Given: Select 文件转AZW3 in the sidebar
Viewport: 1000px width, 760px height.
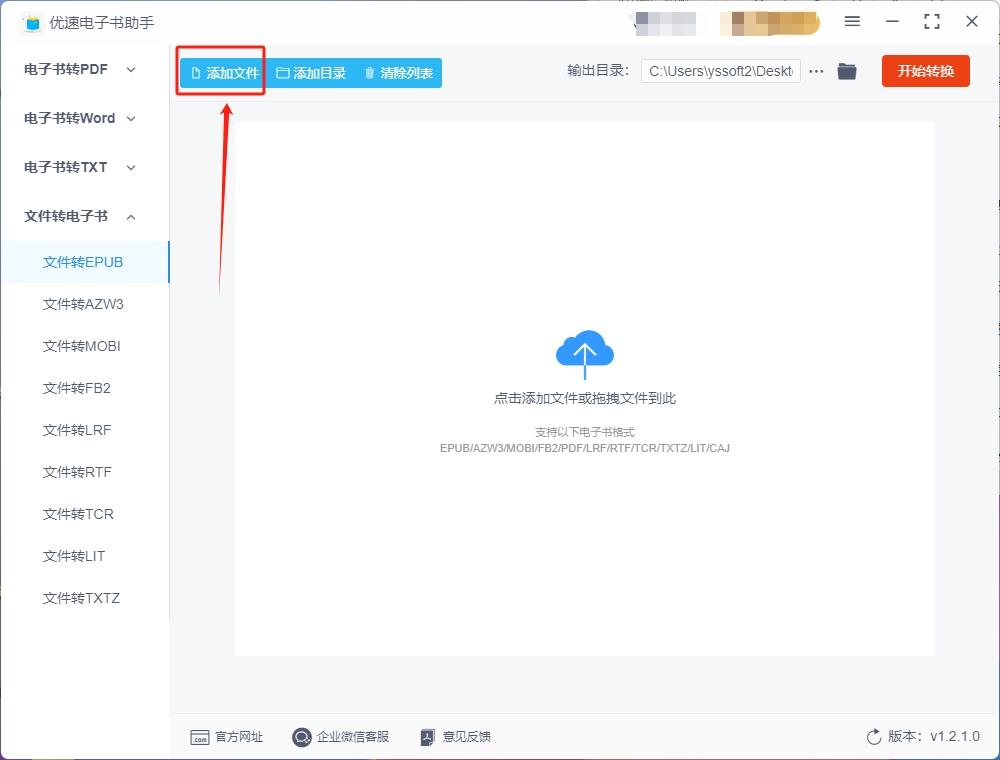Looking at the screenshot, I should click(x=84, y=304).
